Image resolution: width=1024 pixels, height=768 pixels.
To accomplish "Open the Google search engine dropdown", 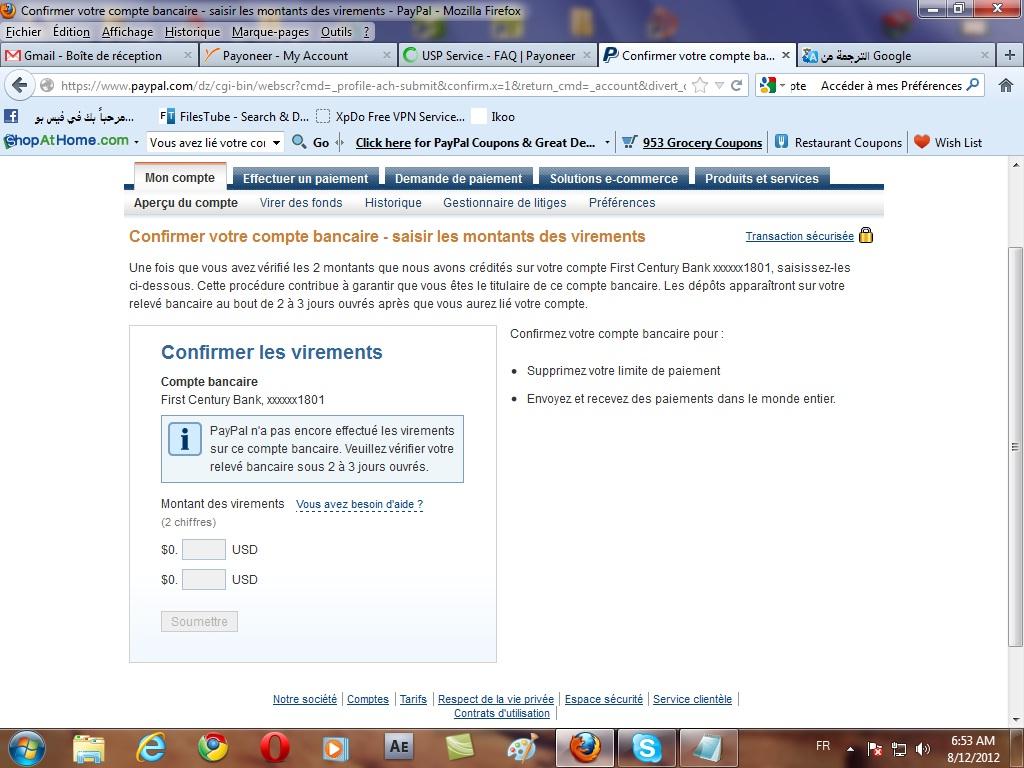I will (773, 86).
